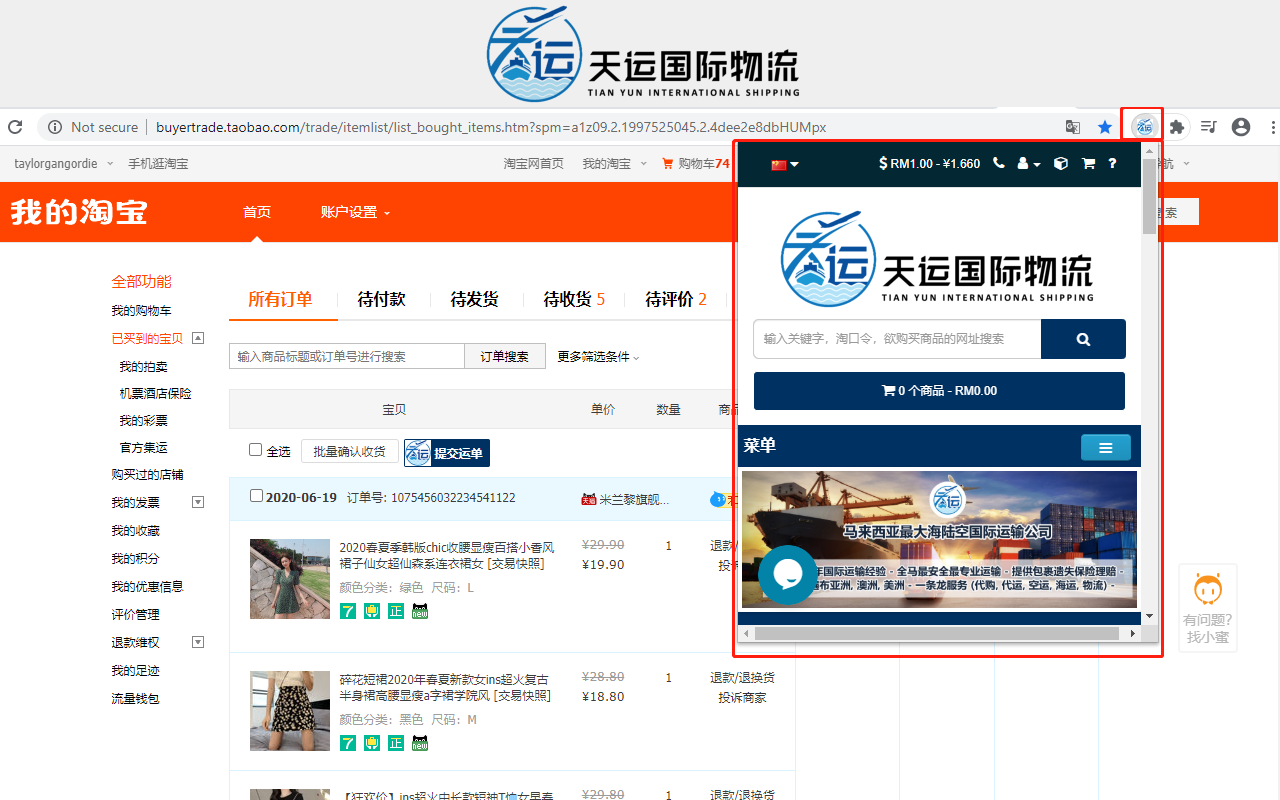Click the shipping banner image in popup
Viewport: 1280px width, 800px height.
pos(939,539)
